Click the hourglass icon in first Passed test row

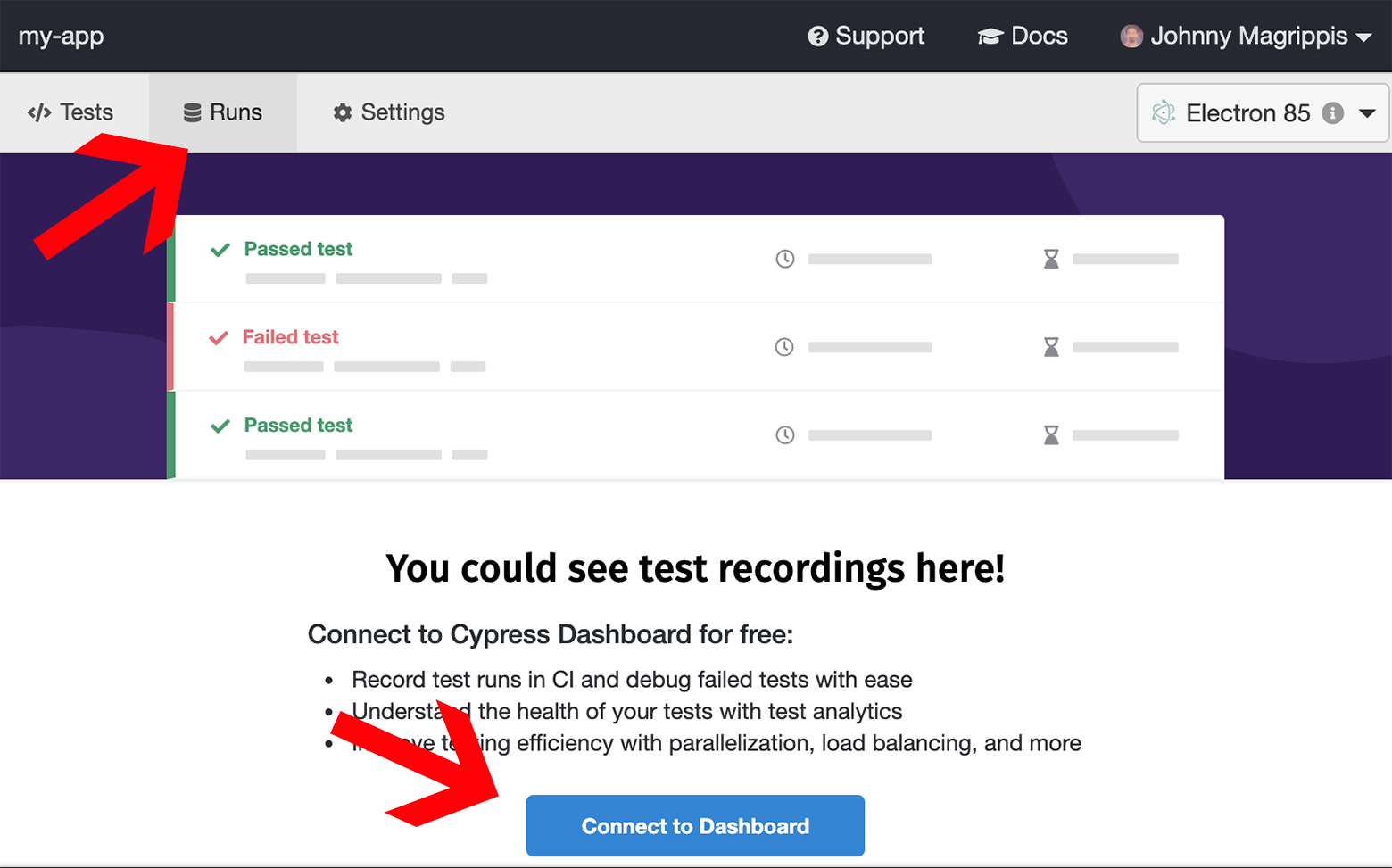click(x=1051, y=259)
